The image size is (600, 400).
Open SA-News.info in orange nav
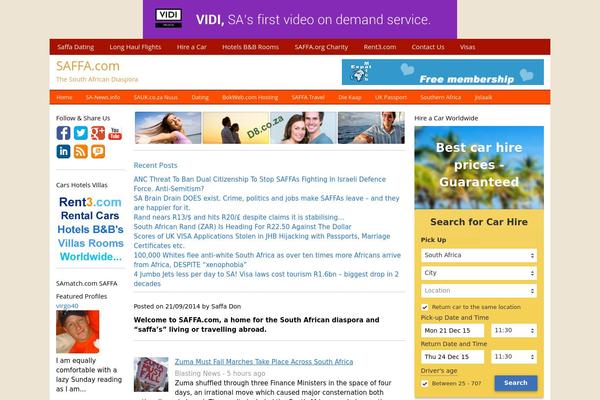point(103,97)
